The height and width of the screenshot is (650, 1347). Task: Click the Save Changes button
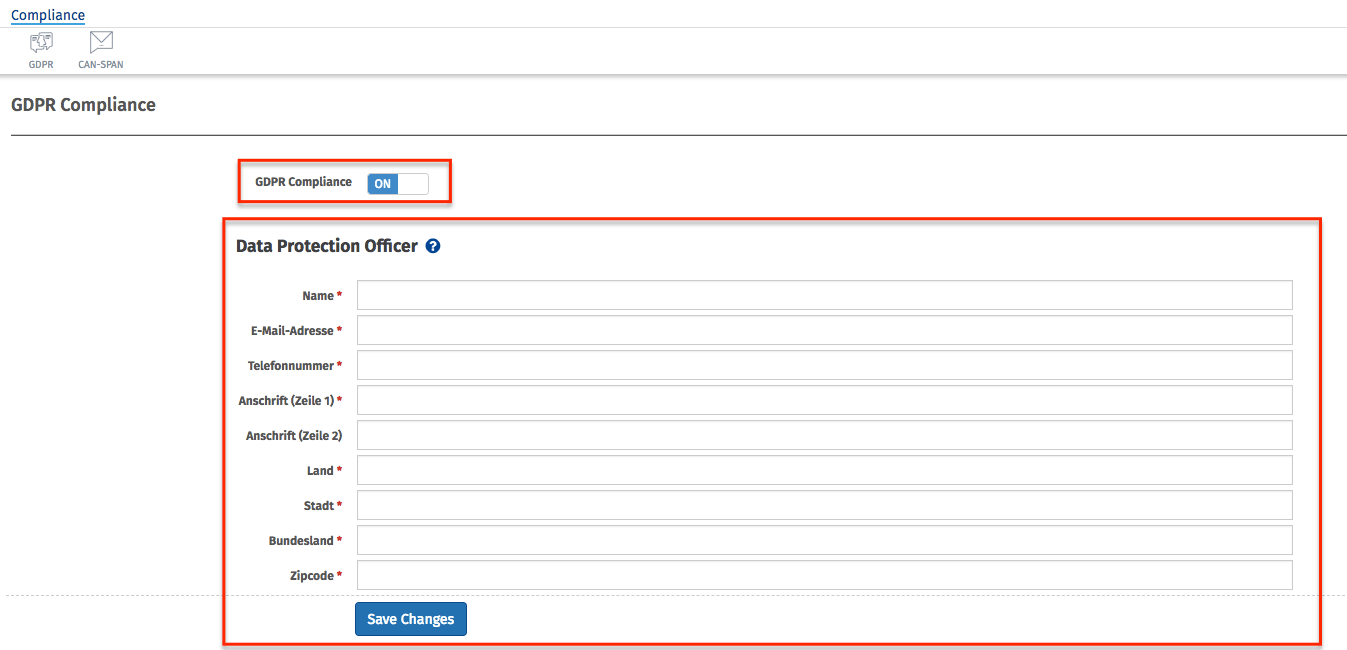tap(411, 619)
